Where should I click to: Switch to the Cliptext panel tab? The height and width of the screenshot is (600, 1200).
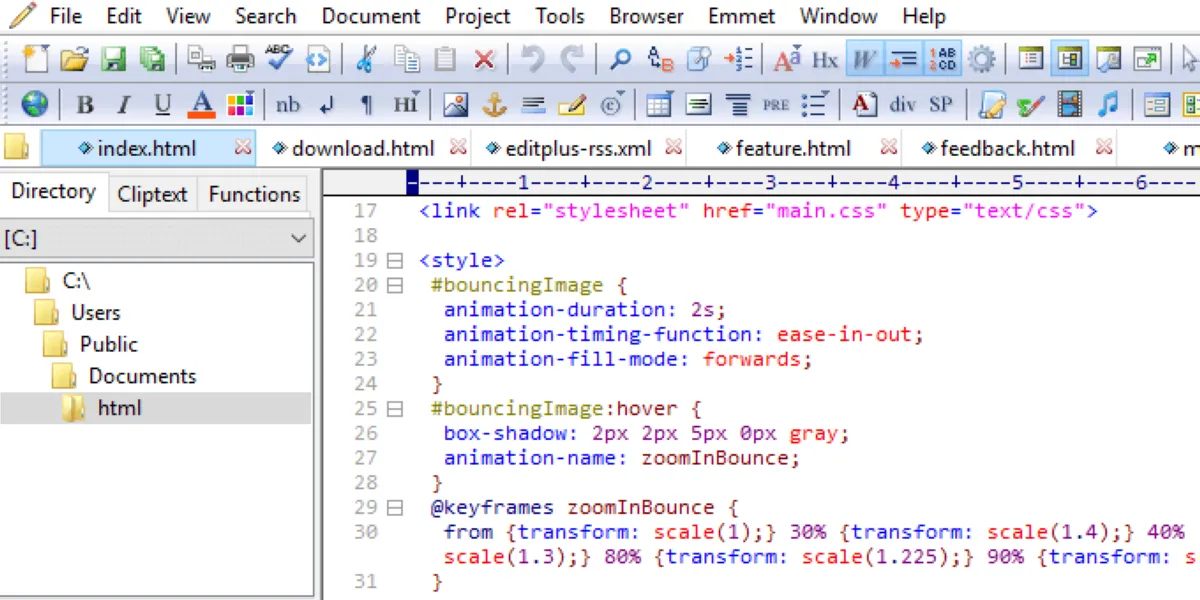(152, 194)
